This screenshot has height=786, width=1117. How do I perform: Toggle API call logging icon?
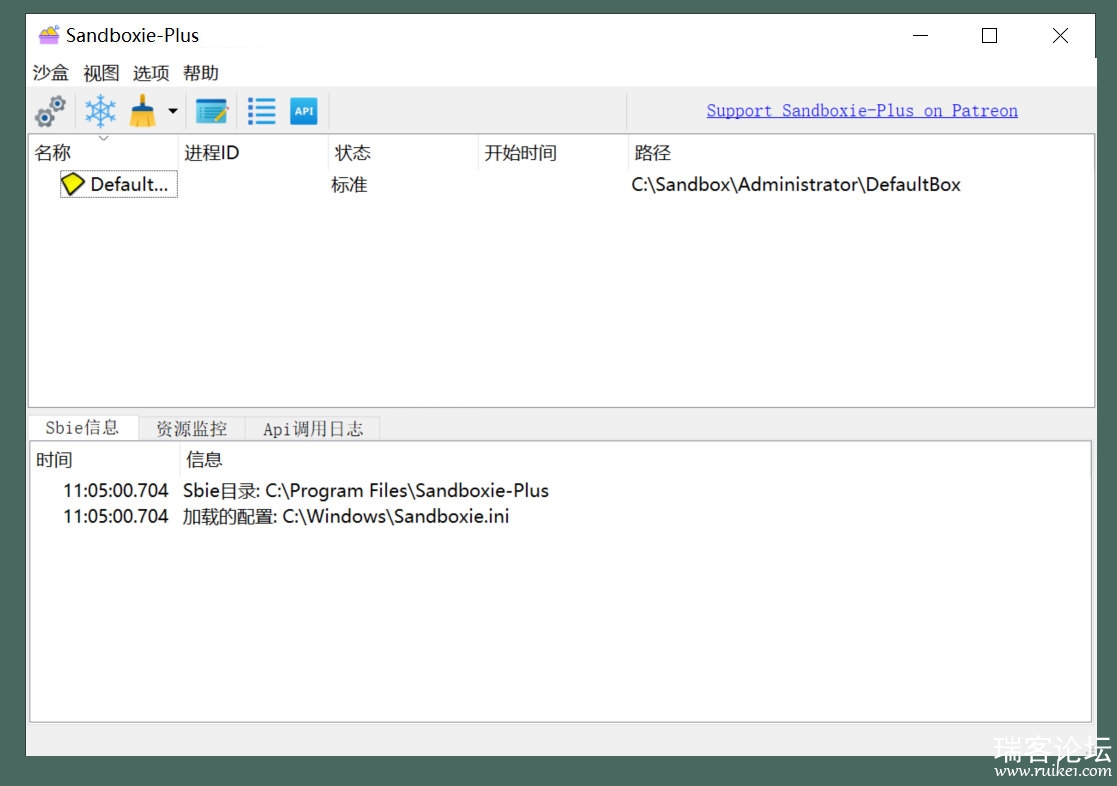[303, 111]
